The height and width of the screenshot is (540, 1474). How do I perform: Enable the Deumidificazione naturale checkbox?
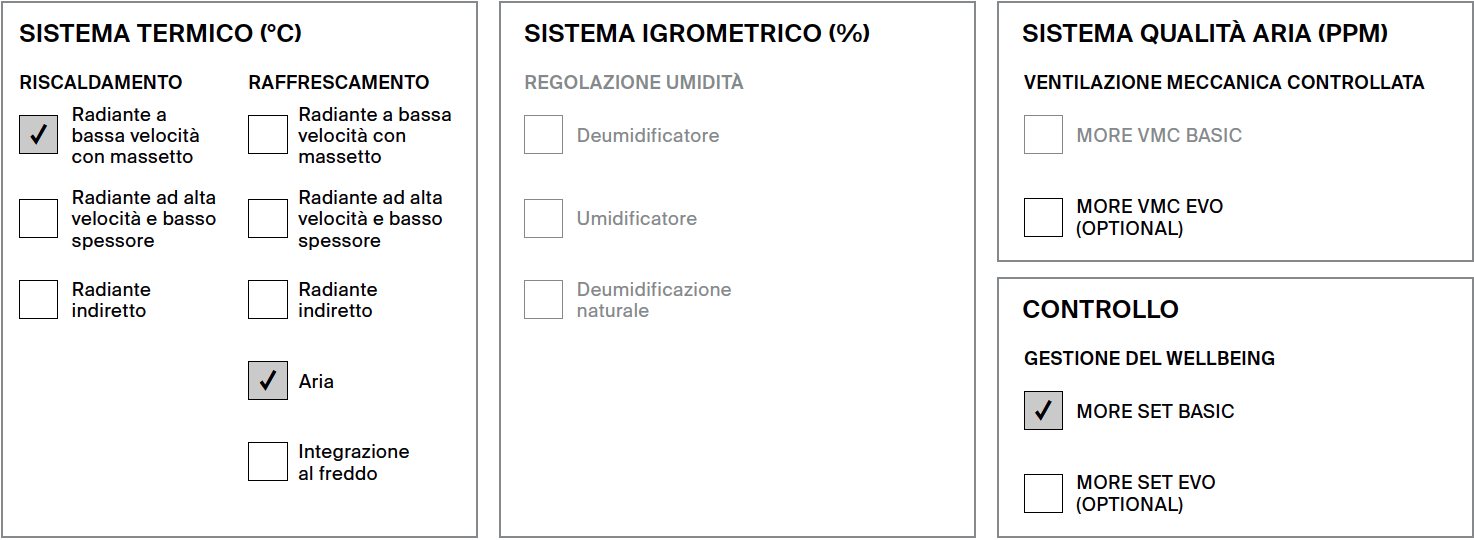point(543,299)
